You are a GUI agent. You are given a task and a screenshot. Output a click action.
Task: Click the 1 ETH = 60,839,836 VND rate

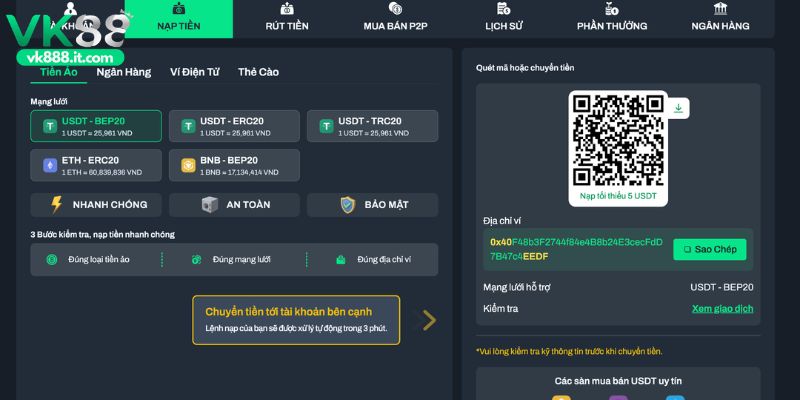pos(102,172)
